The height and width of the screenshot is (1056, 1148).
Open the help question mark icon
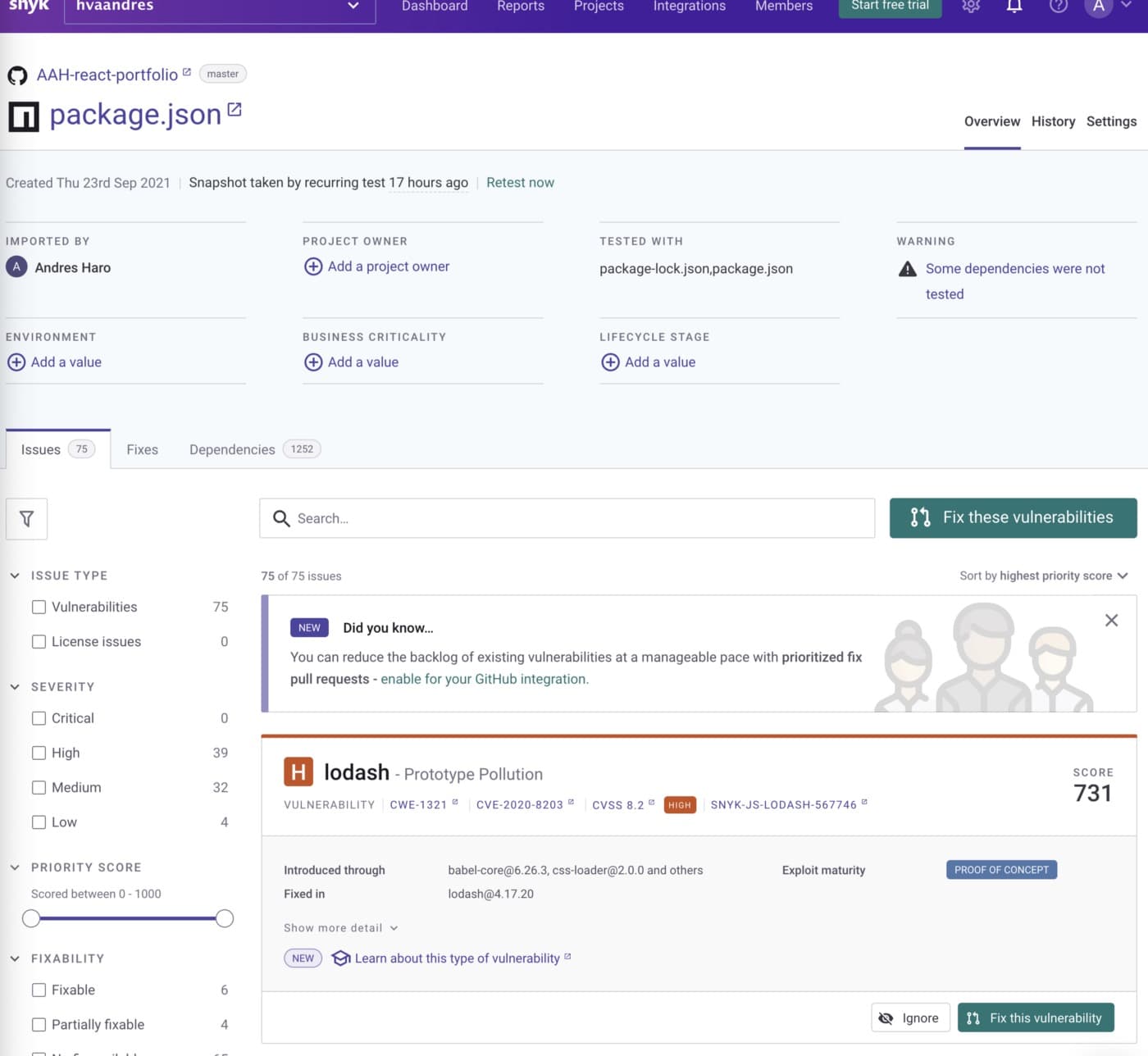[x=1059, y=6]
